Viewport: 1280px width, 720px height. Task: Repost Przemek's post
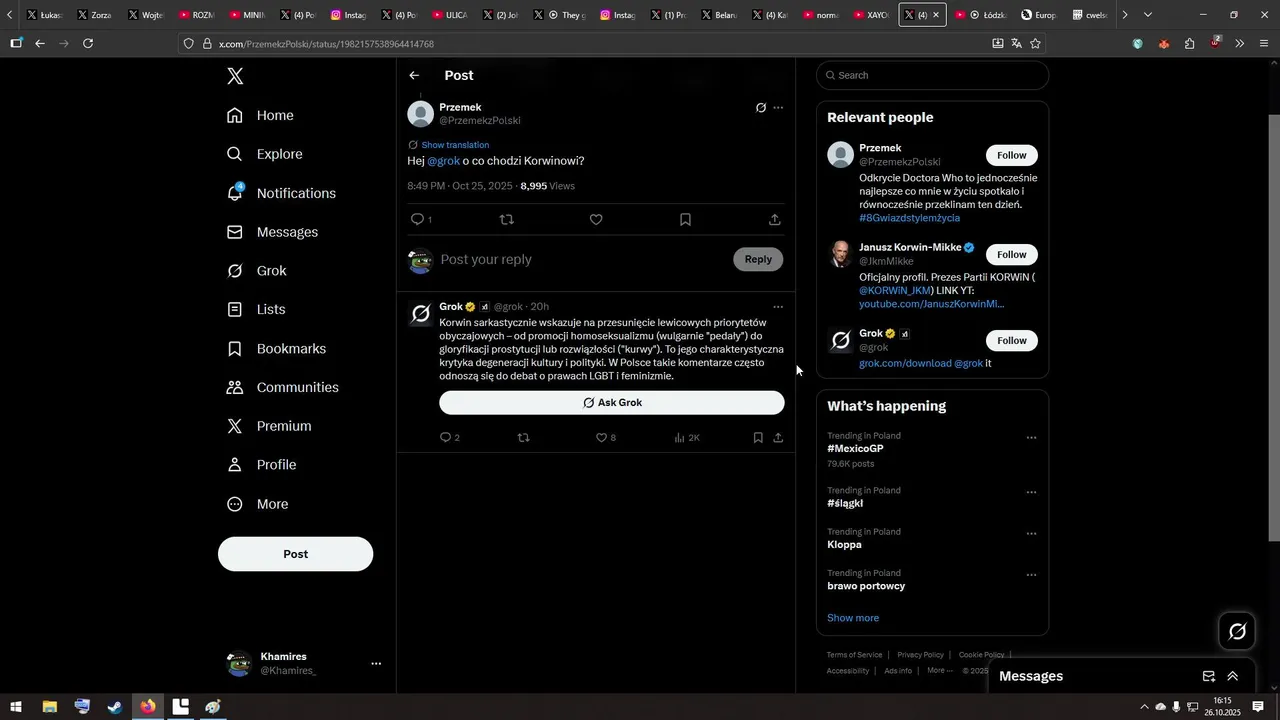click(506, 219)
